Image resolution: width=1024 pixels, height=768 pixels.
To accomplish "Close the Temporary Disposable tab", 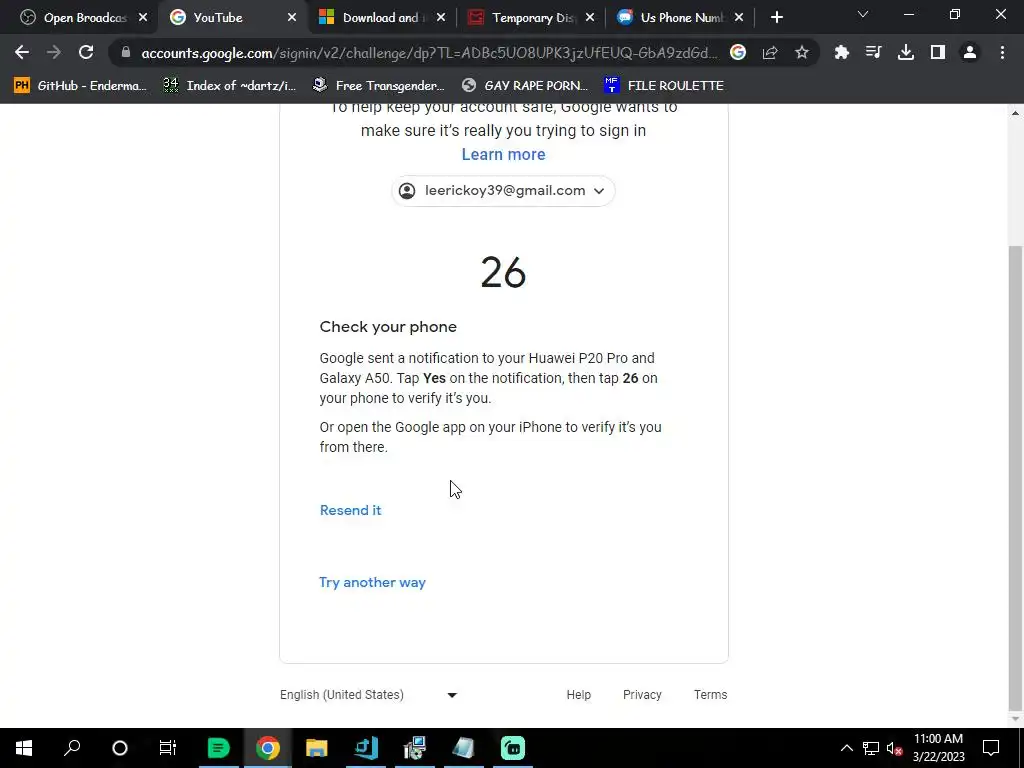I will tap(590, 18).
